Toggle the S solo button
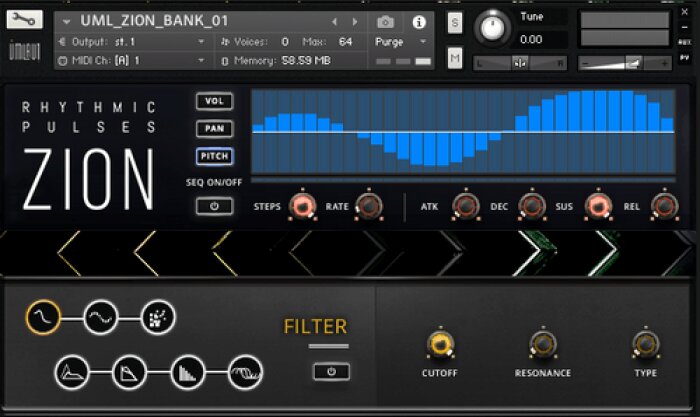Screen dimensions: 700x417 pos(455,22)
